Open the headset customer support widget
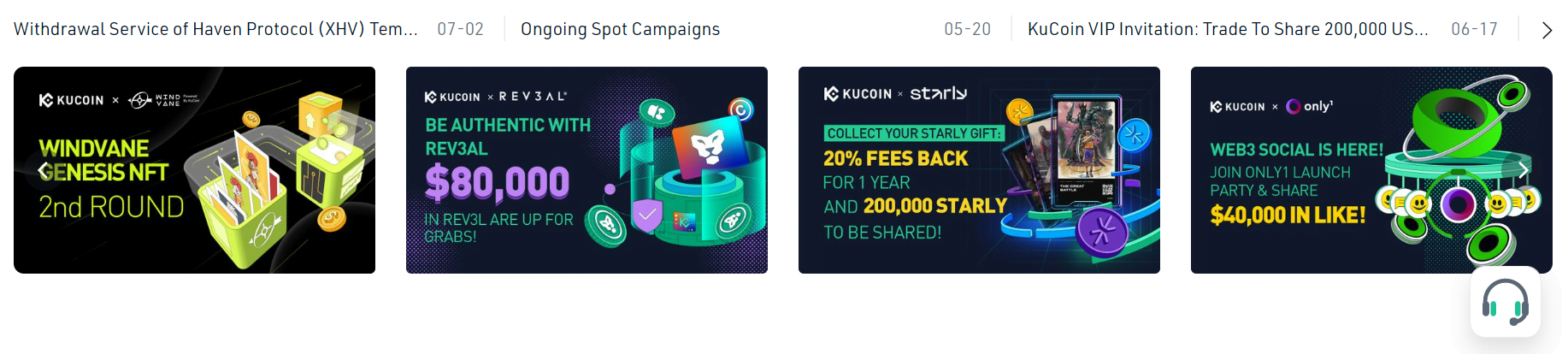 click(x=1506, y=302)
